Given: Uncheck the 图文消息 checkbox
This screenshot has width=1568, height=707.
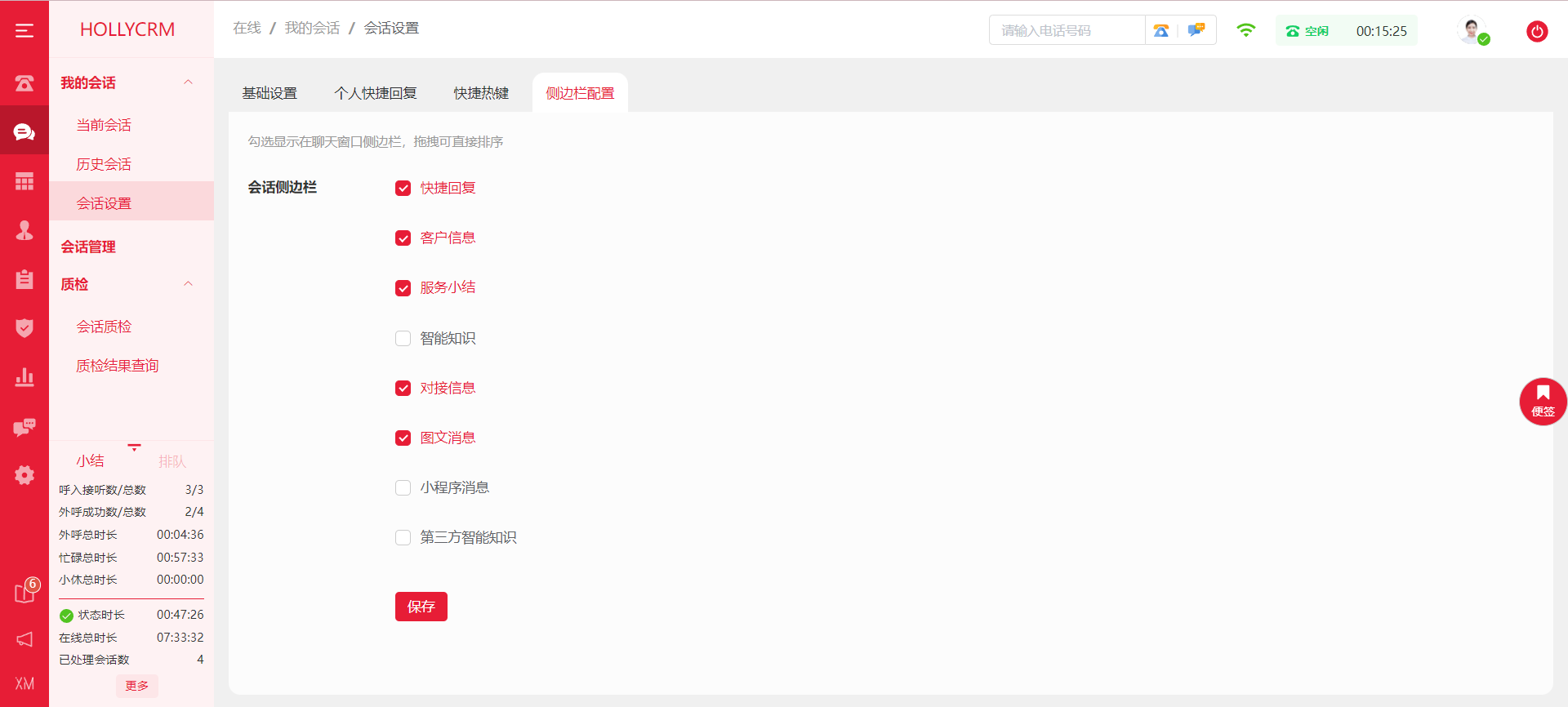Looking at the screenshot, I should click(x=403, y=438).
